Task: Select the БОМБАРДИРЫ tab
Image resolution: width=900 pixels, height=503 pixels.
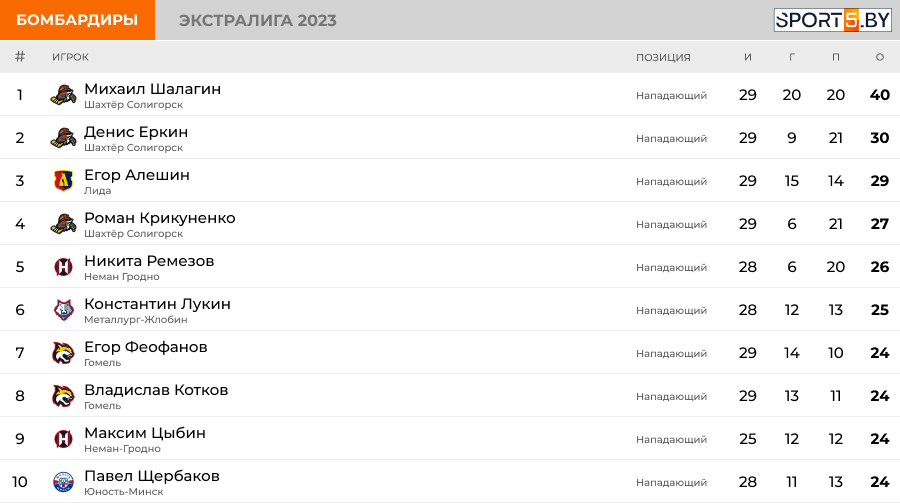Action: (x=77, y=20)
